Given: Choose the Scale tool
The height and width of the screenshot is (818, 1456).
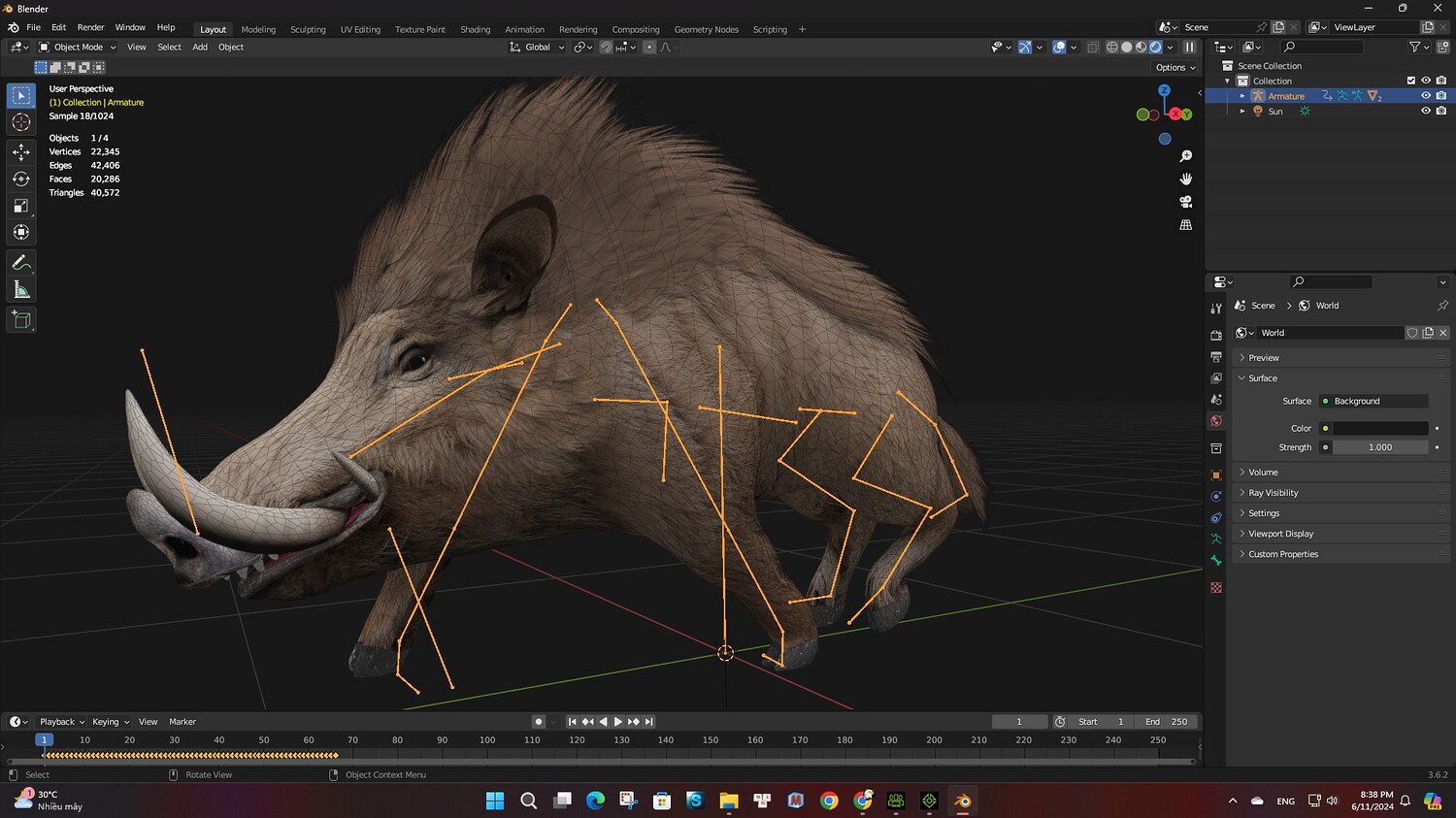Looking at the screenshot, I should [21, 206].
